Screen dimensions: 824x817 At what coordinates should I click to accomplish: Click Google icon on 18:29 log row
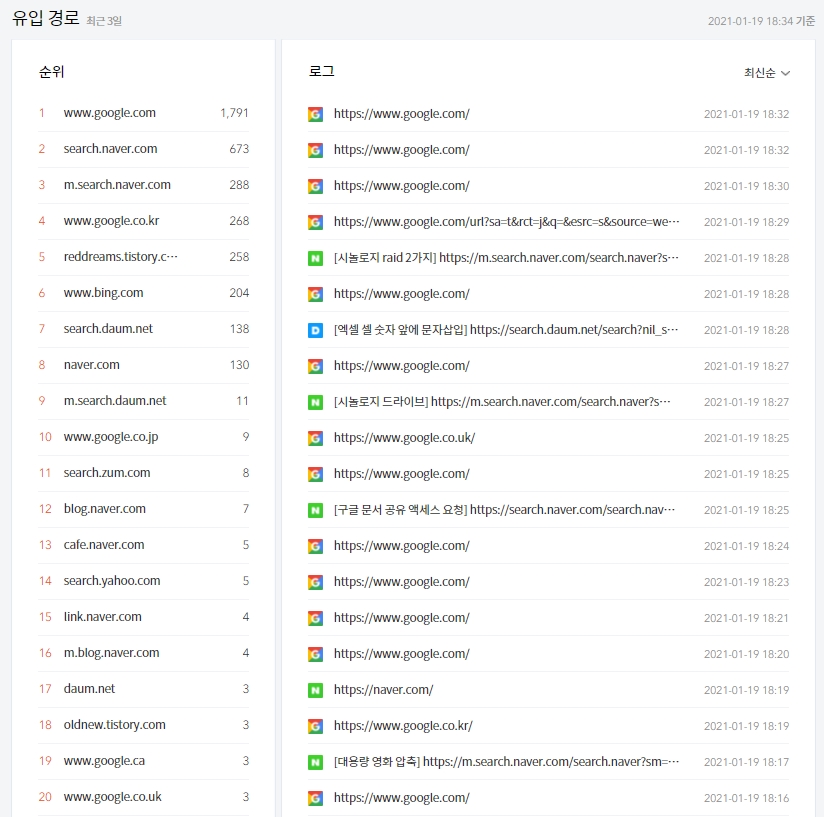tap(315, 222)
